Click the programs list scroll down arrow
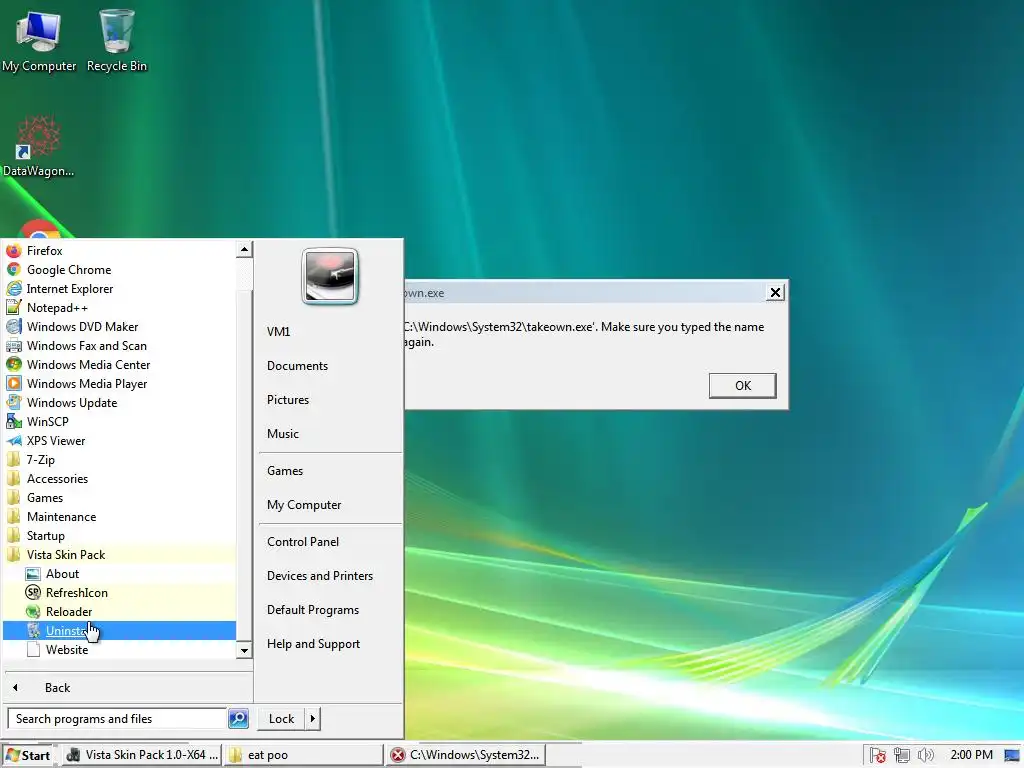 (244, 650)
